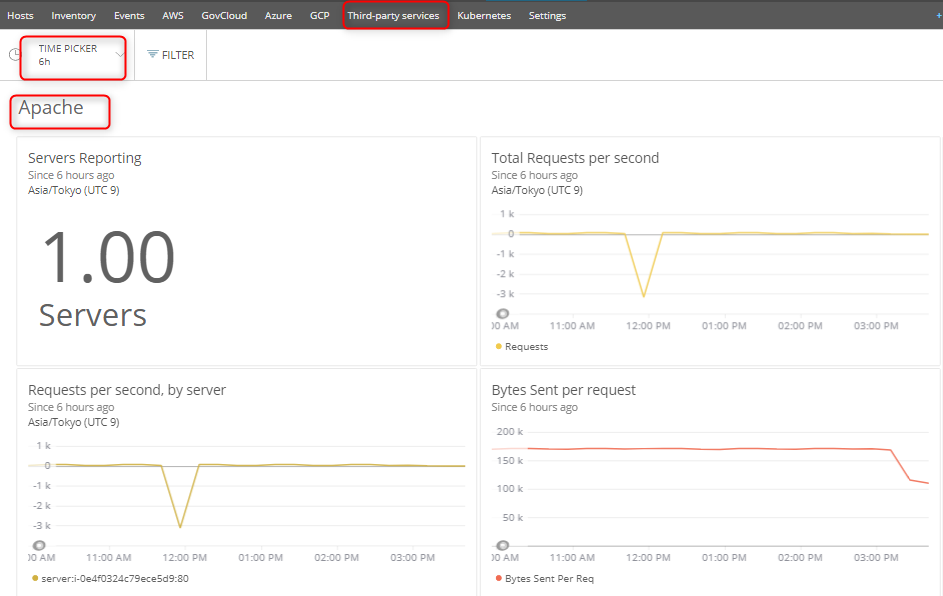Open the Settings tab
The image size is (943, 596).
547,16
